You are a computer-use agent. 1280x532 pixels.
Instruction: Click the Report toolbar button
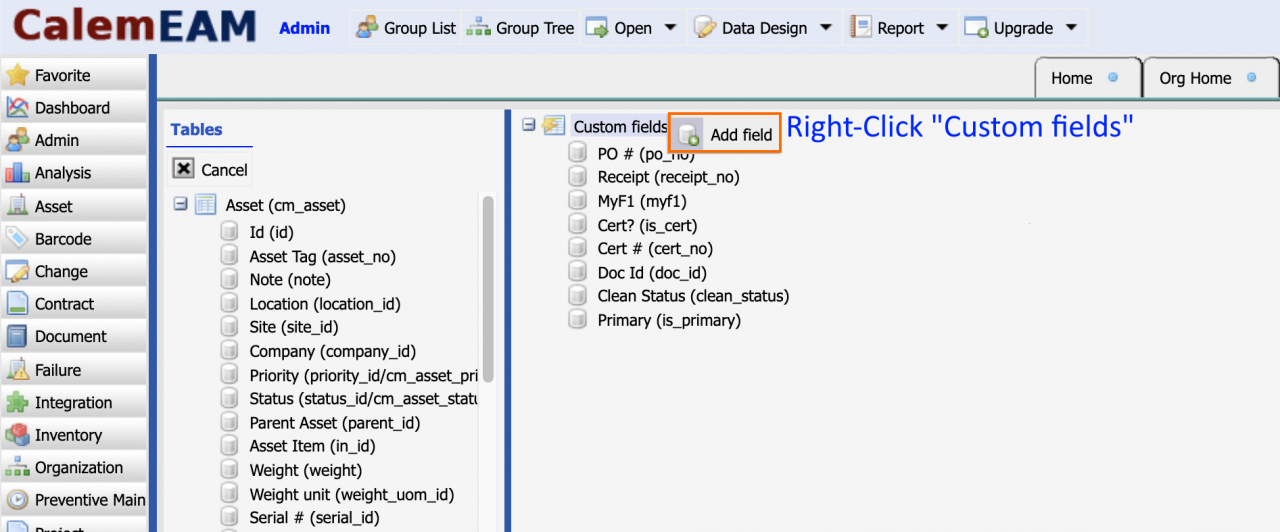coord(888,28)
